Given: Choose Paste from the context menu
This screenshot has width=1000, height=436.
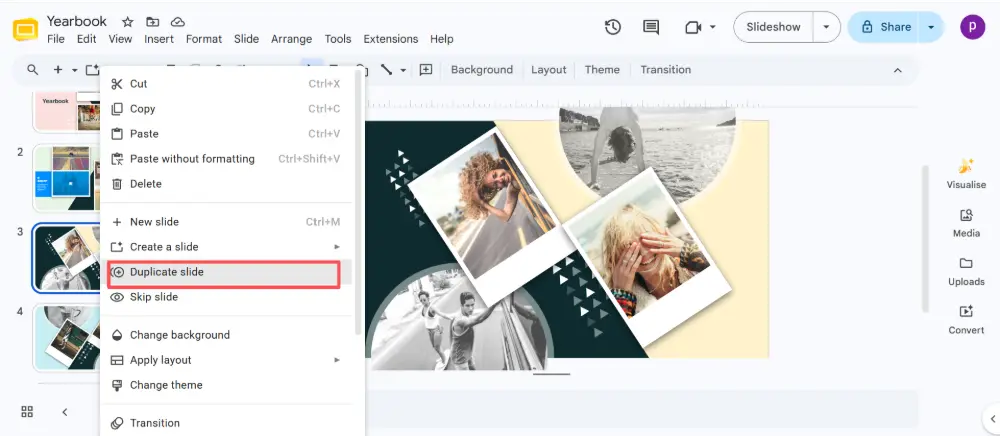Looking at the screenshot, I should tap(226, 134).
